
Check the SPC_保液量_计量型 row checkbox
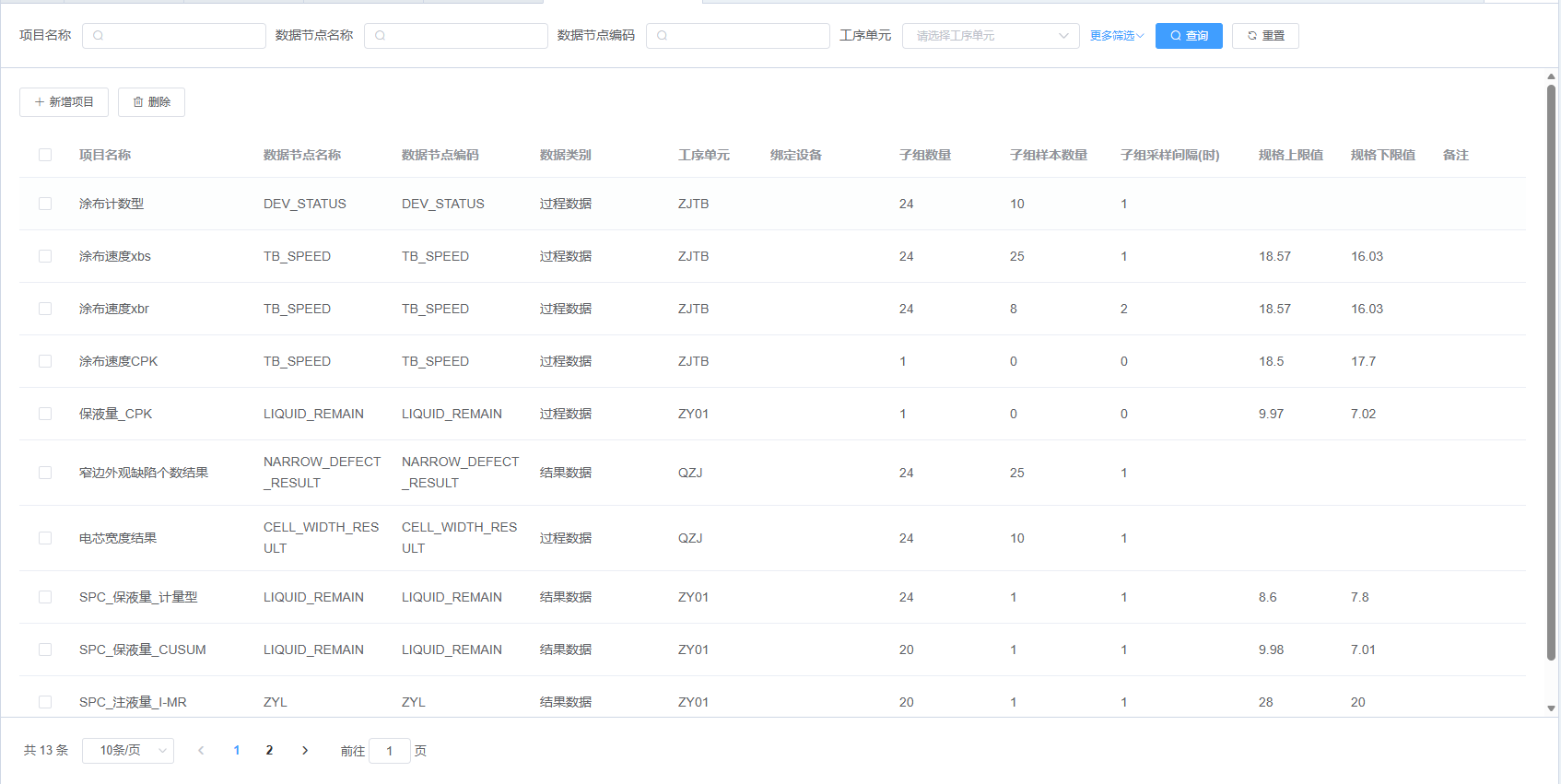45,597
